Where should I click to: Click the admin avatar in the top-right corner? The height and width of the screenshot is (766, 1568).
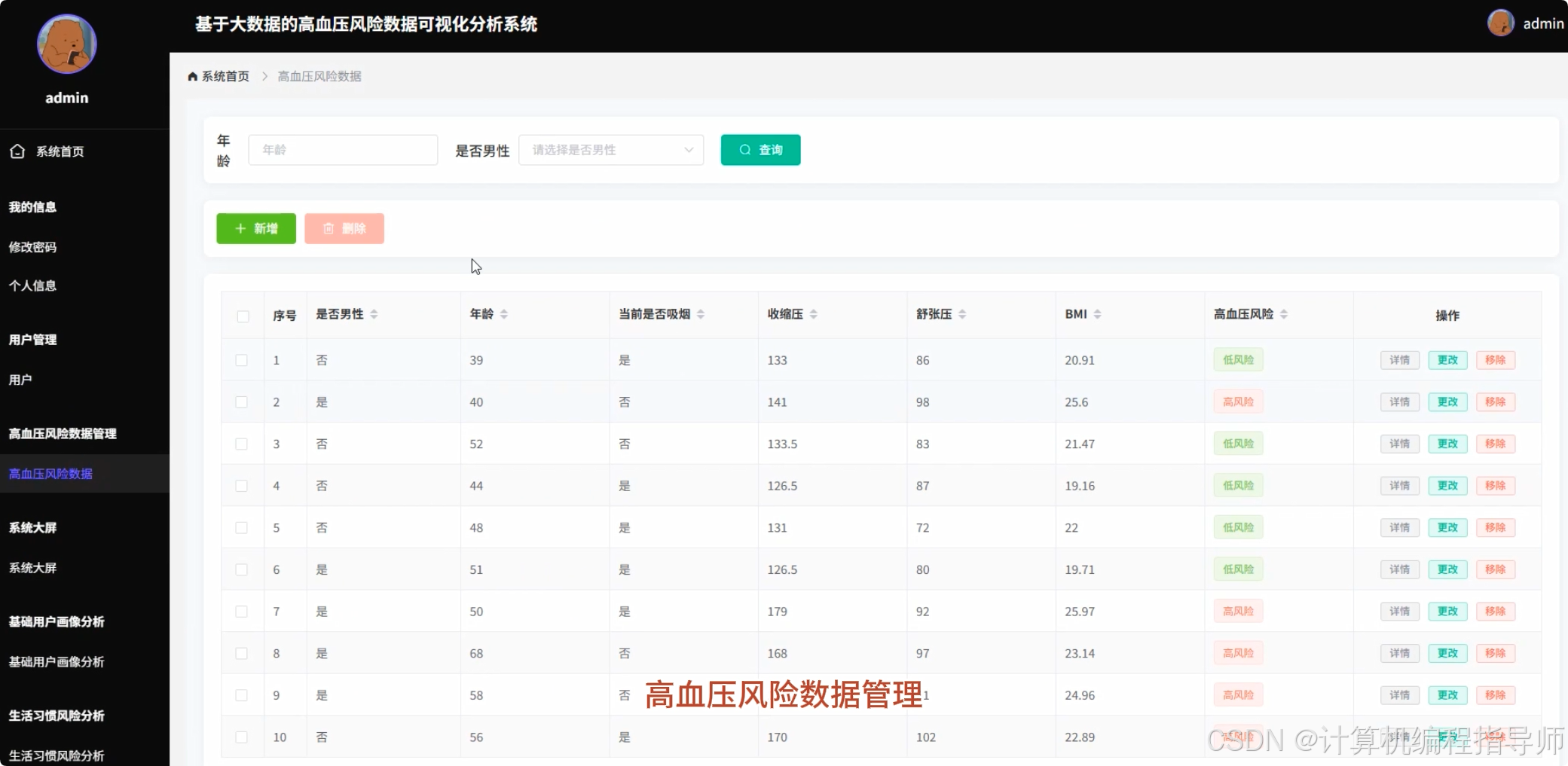1500,23
